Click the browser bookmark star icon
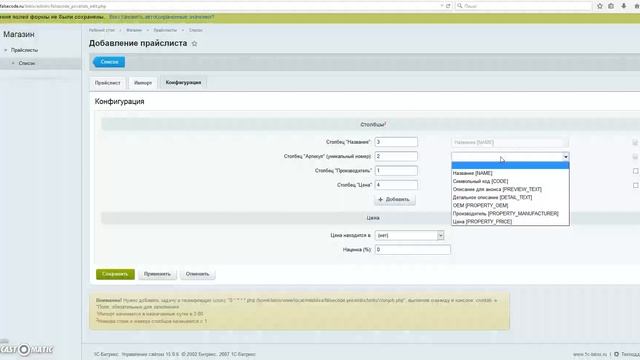640x360 pixels. click(x=600, y=6)
